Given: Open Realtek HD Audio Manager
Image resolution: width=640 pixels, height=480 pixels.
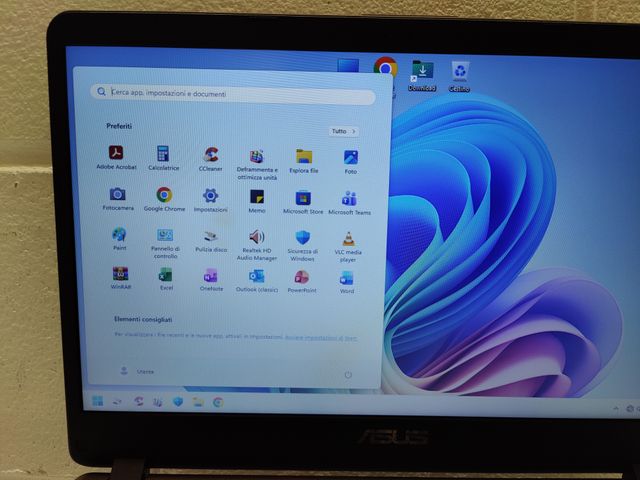Looking at the screenshot, I should pyautogui.click(x=257, y=245).
